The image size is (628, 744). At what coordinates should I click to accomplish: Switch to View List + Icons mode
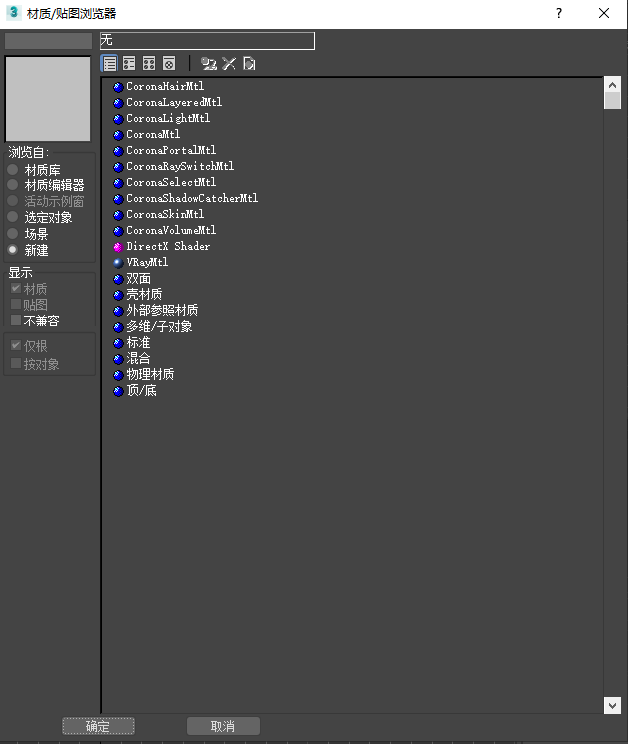coord(129,63)
